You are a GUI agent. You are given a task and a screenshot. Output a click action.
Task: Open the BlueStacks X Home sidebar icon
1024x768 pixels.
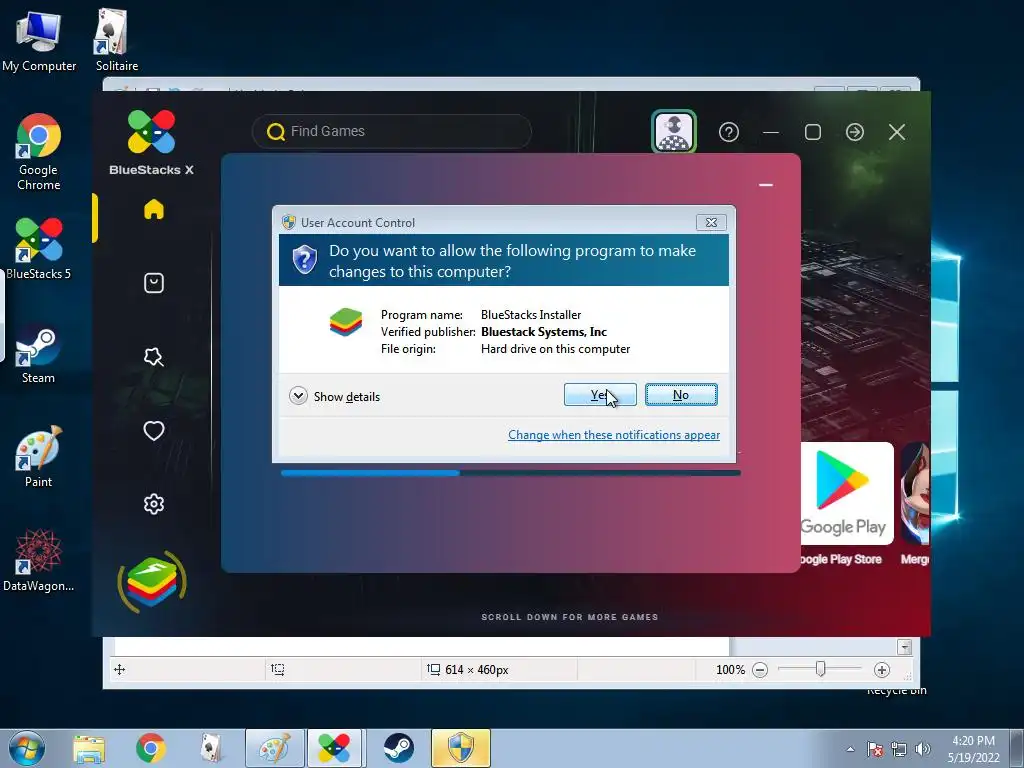(153, 210)
